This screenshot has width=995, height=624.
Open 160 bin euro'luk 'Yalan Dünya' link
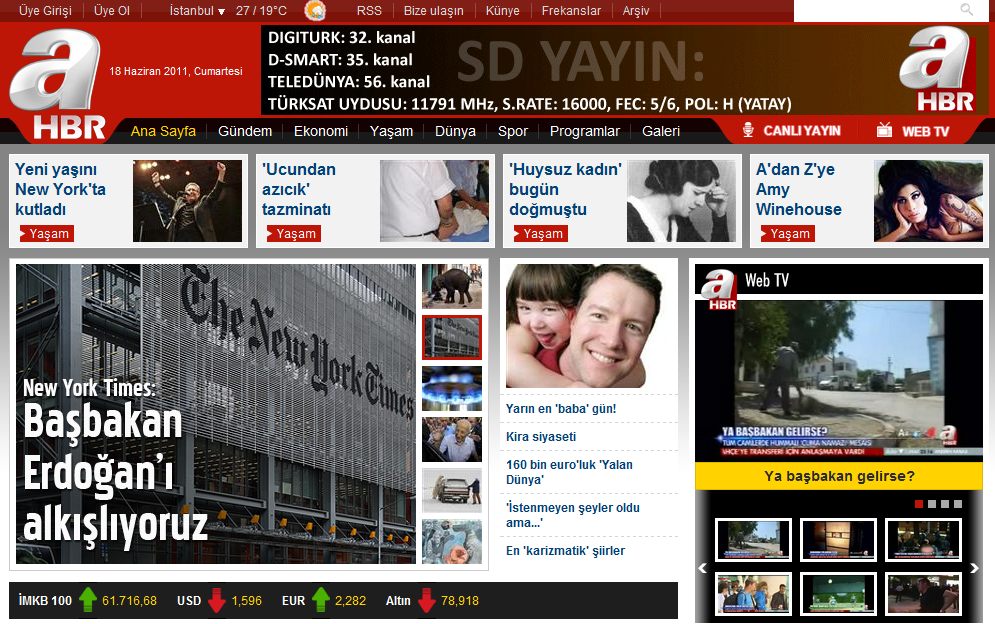(x=569, y=472)
